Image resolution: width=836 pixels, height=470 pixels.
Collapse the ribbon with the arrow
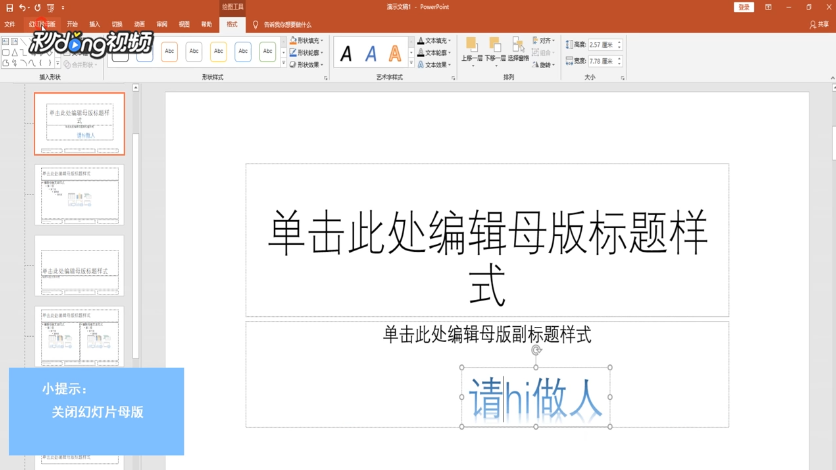coord(832,78)
